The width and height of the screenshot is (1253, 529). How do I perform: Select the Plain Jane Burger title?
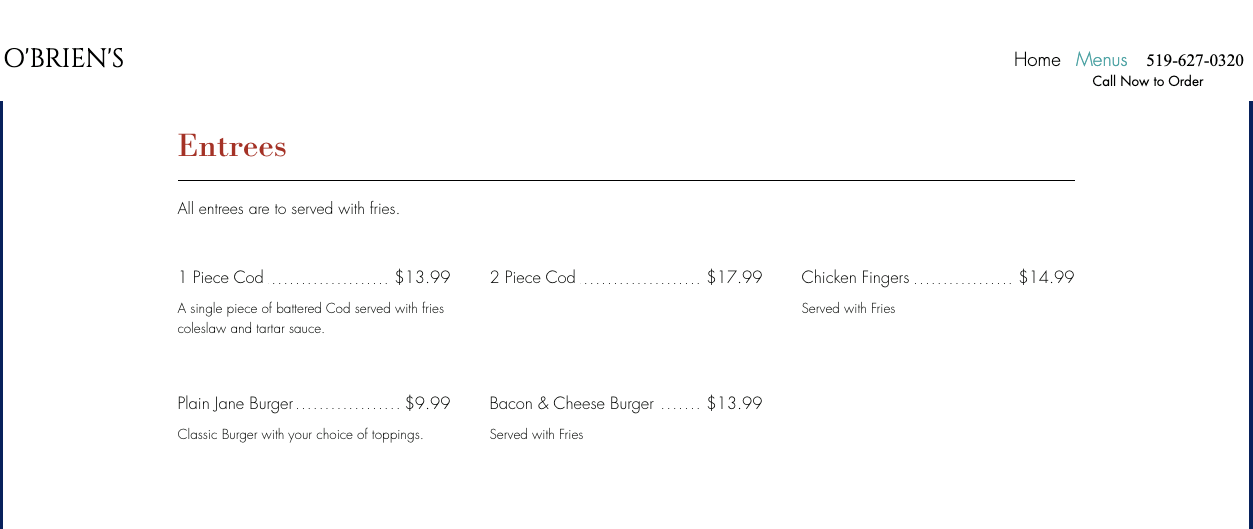235,404
